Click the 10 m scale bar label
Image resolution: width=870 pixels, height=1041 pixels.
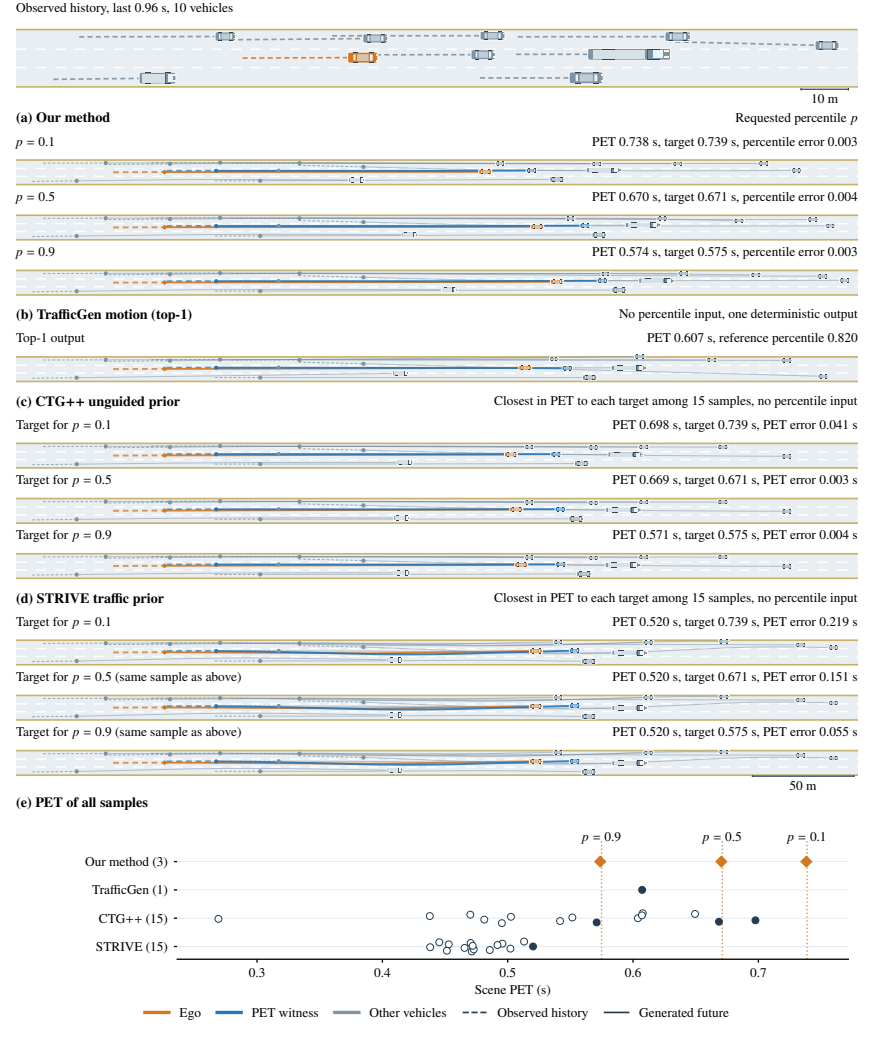[825, 99]
